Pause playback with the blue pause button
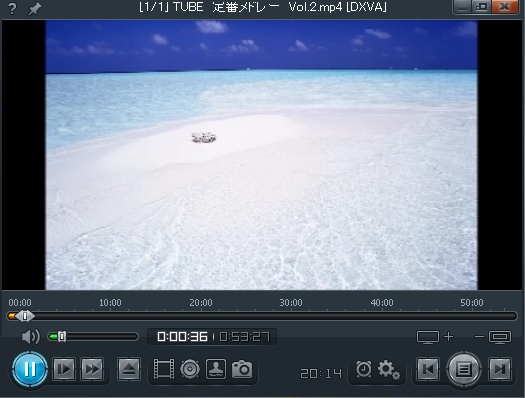 (30, 369)
